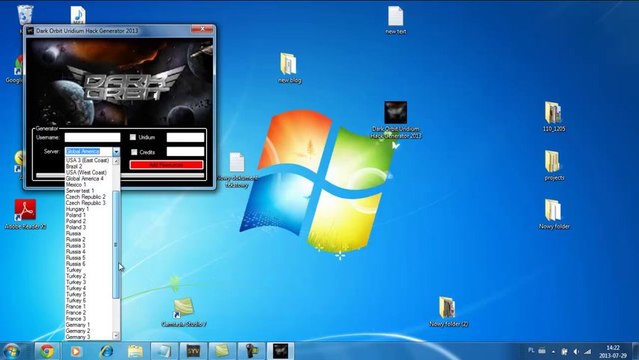Choose 'Turkey 2' from server list
This screenshot has height=360, width=639.
coord(76,276)
